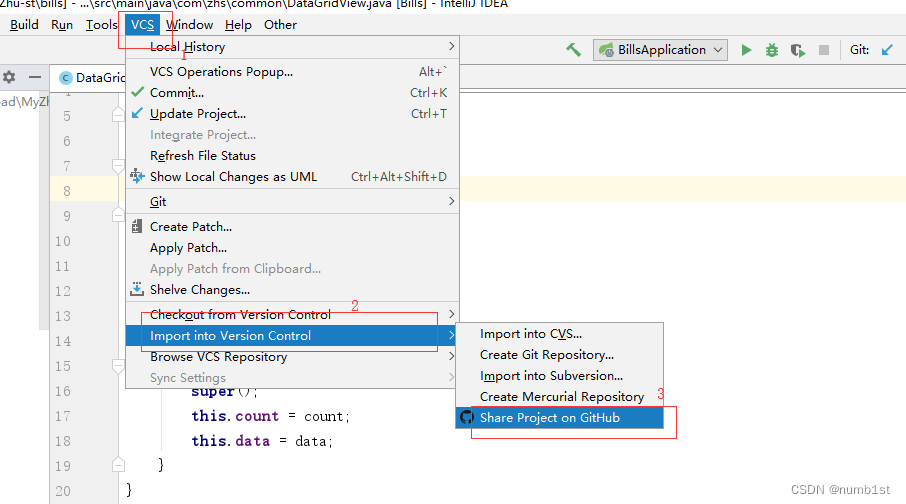Click the UML diagram icon in menu

tap(137, 176)
